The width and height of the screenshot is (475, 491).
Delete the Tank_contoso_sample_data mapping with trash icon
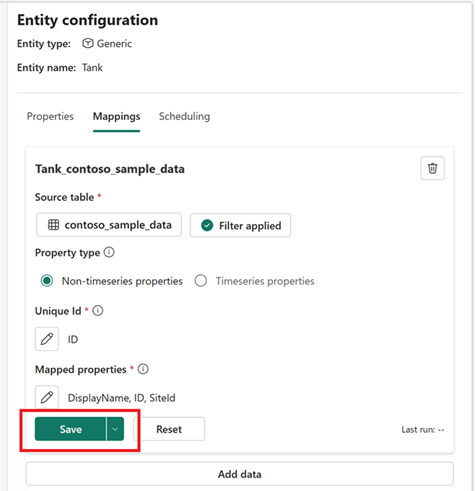click(432, 168)
